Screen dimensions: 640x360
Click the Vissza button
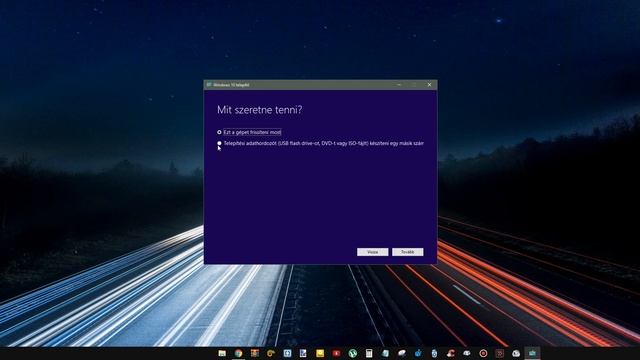tap(372, 252)
